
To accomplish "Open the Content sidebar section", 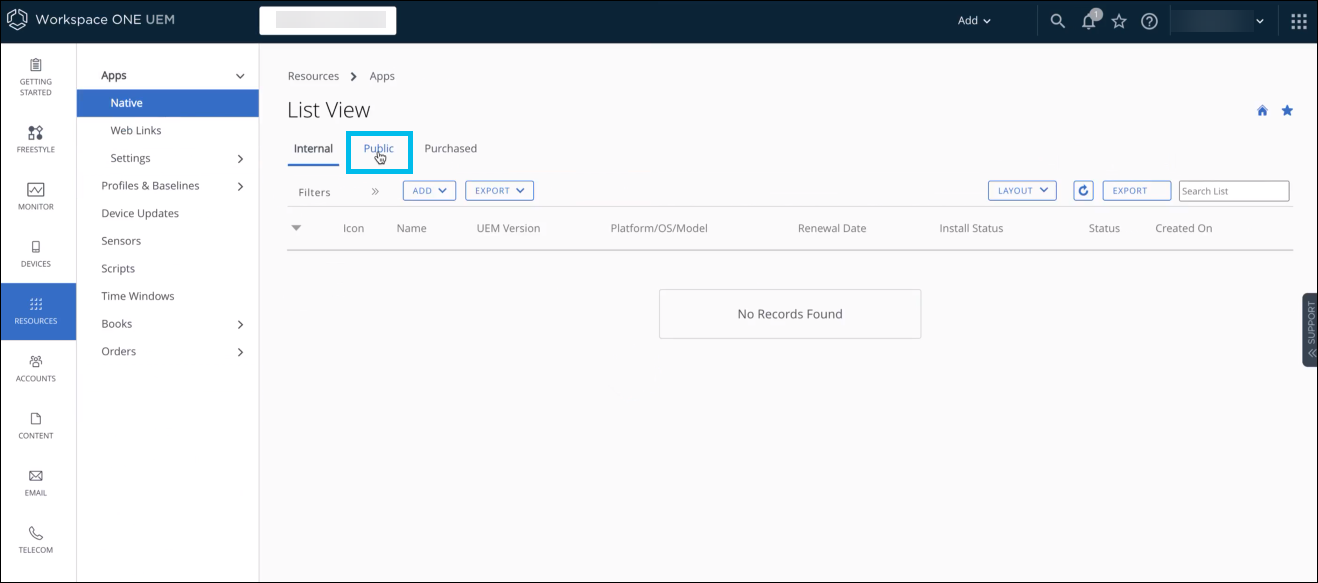I will pos(36,425).
